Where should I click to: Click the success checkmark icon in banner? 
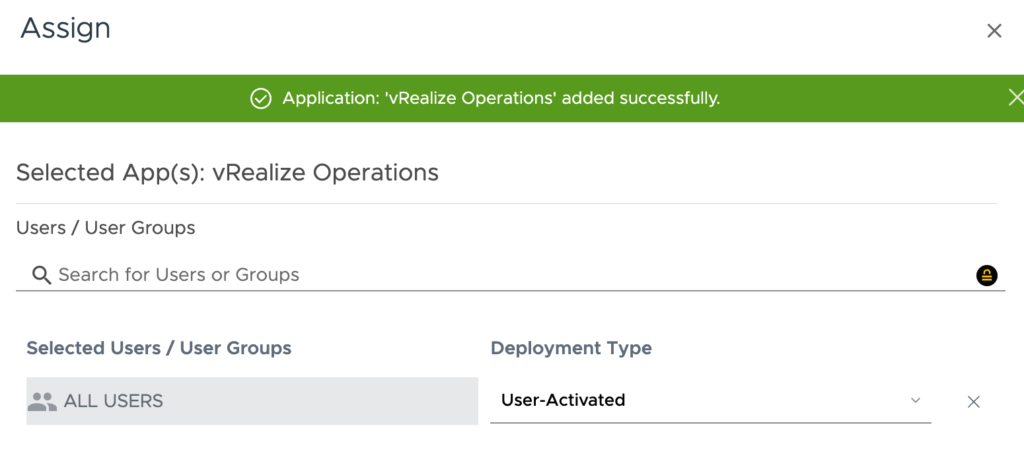coord(261,98)
